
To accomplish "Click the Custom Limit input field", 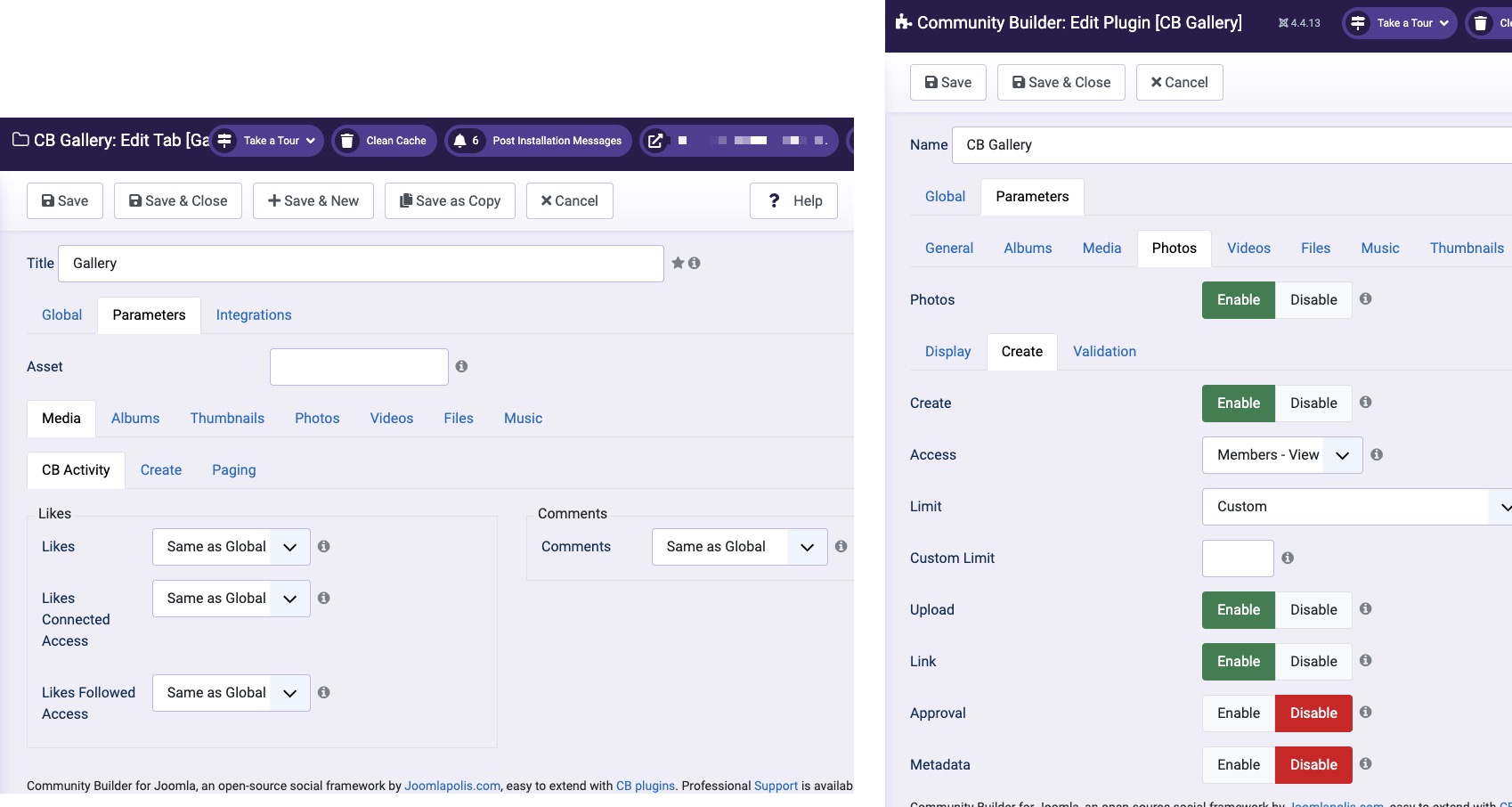I will pos(1238,558).
